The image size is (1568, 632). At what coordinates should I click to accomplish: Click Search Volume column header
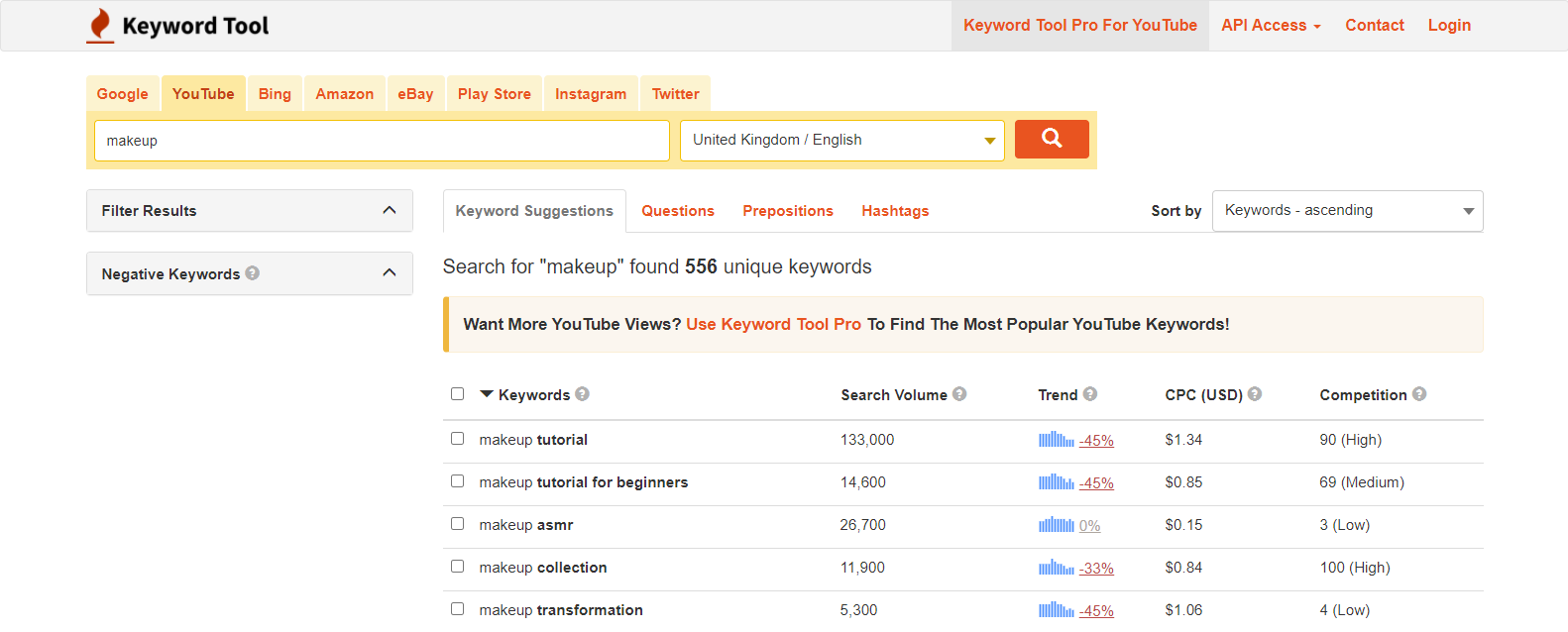click(x=894, y=394)
